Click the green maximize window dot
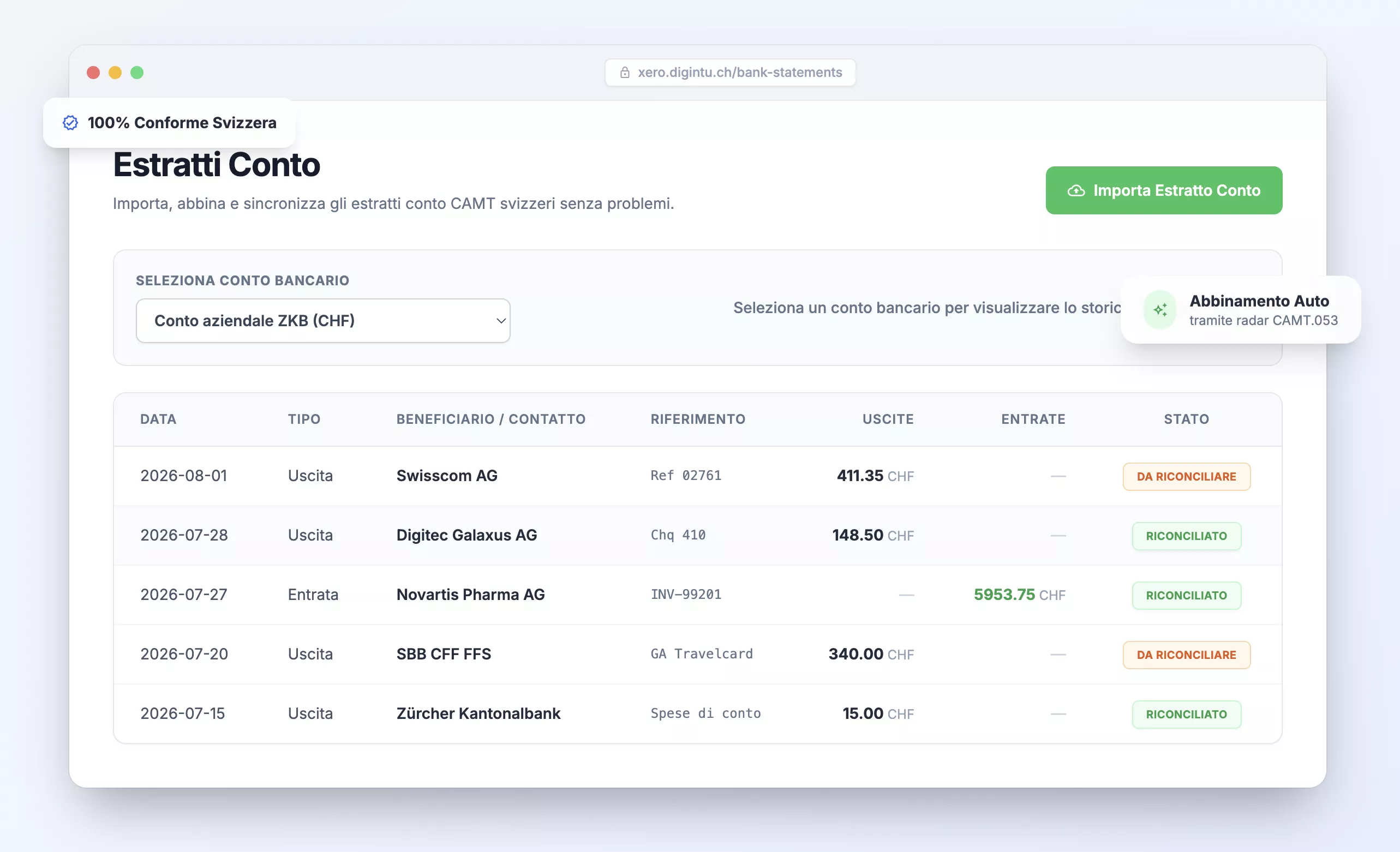Viewport: 1400px width, 852px height. 137,73
